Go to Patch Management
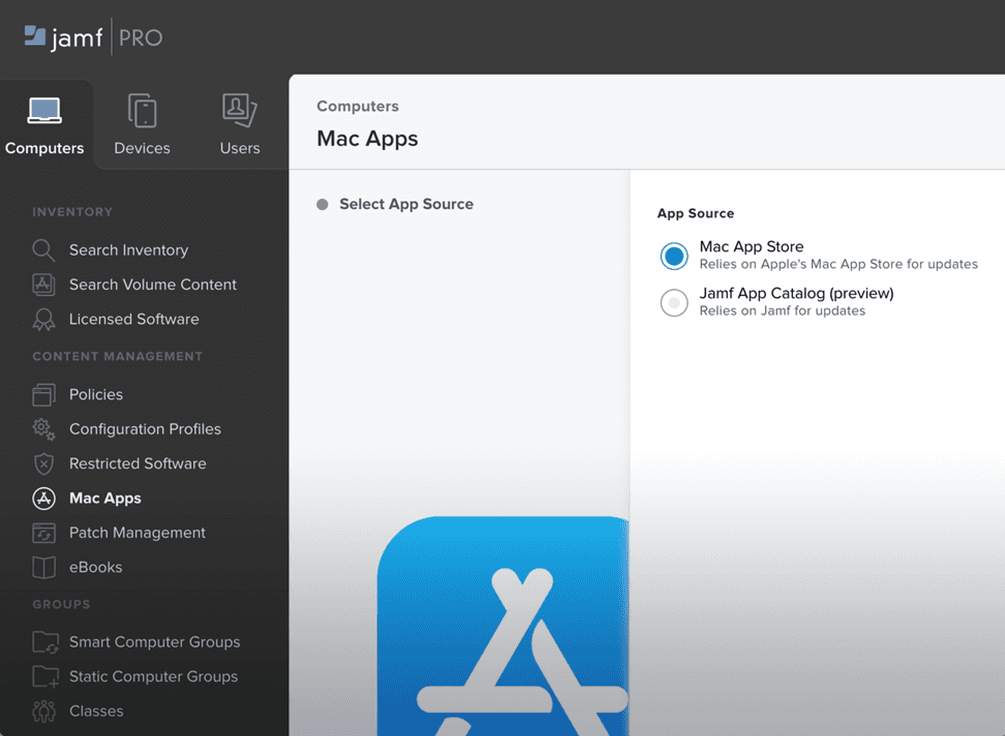Image resolution: width=1005 pixels, height=736 pixels. pos(119,533)
